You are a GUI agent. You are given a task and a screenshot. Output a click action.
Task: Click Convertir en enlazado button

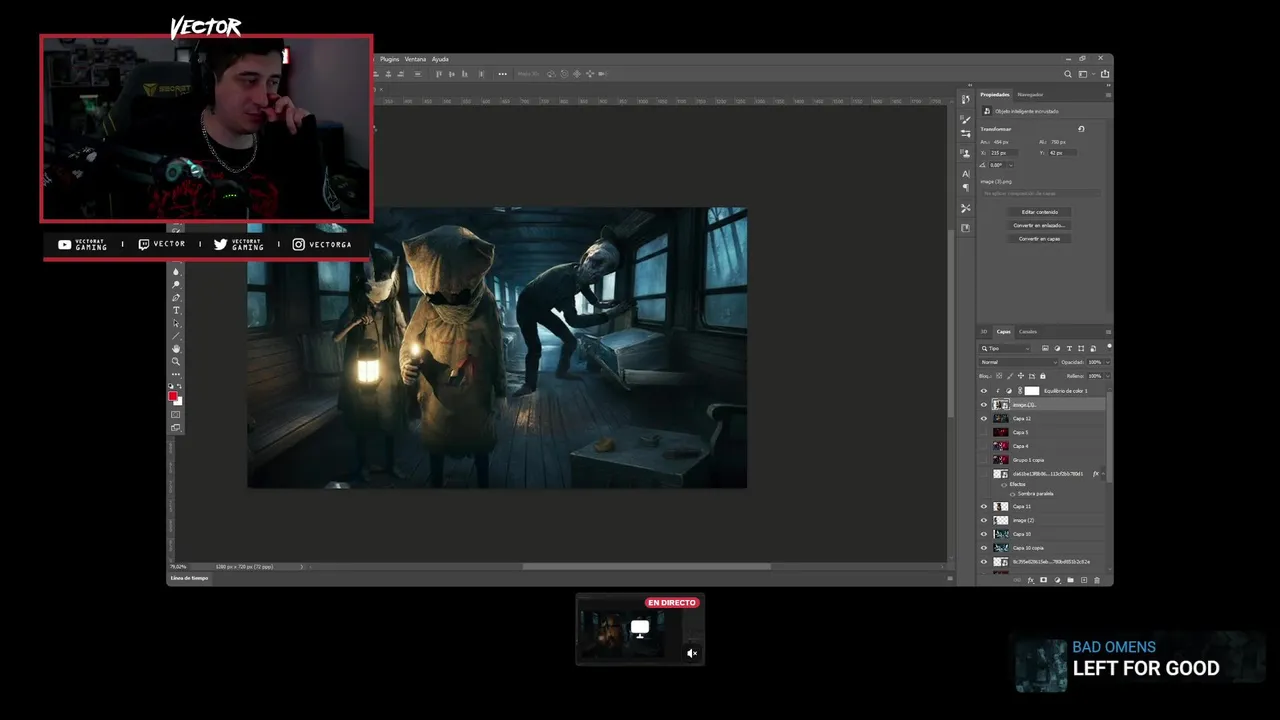pos(1040,225)
